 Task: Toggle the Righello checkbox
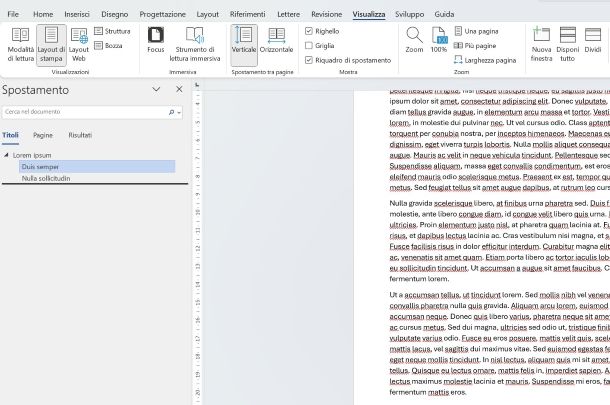coord(309,31)
